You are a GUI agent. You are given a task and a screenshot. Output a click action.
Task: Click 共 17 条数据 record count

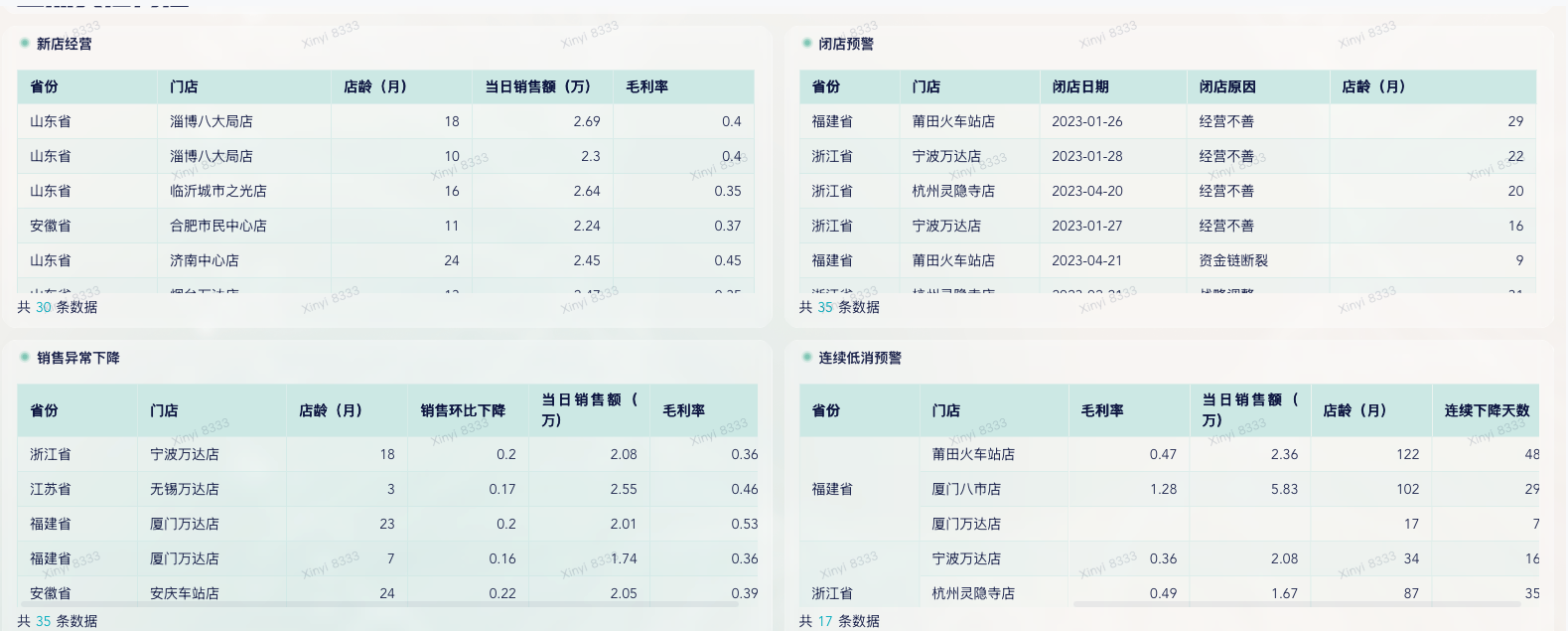pos(839,621)
